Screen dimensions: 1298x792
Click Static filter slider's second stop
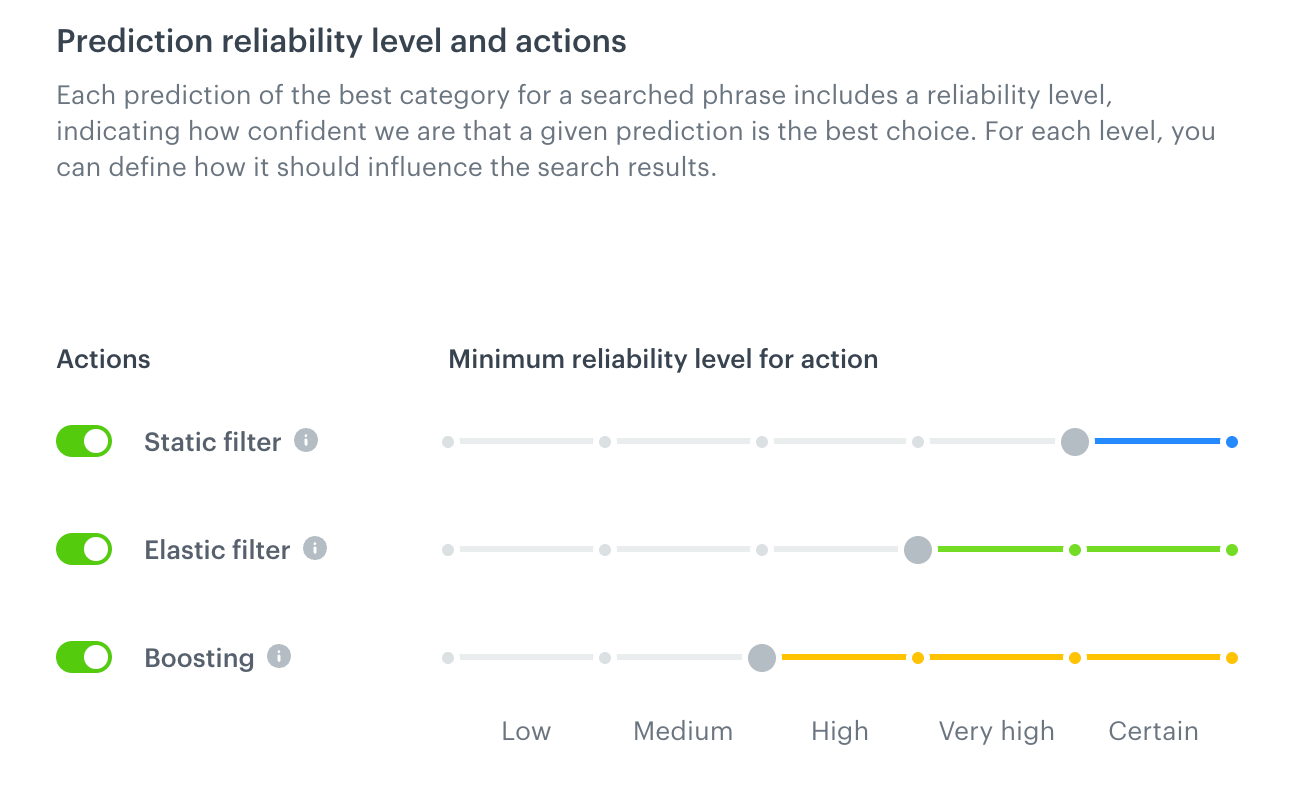pos(605,442)
